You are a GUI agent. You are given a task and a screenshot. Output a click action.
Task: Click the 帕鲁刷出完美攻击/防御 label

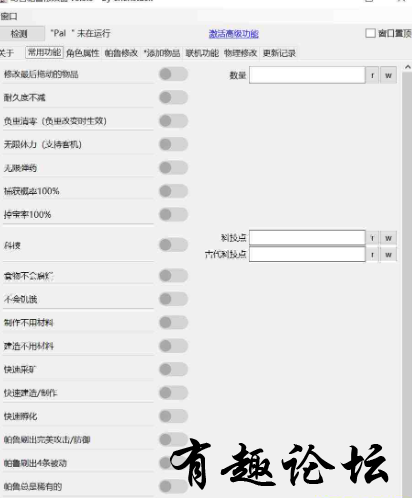click(47, 440)
